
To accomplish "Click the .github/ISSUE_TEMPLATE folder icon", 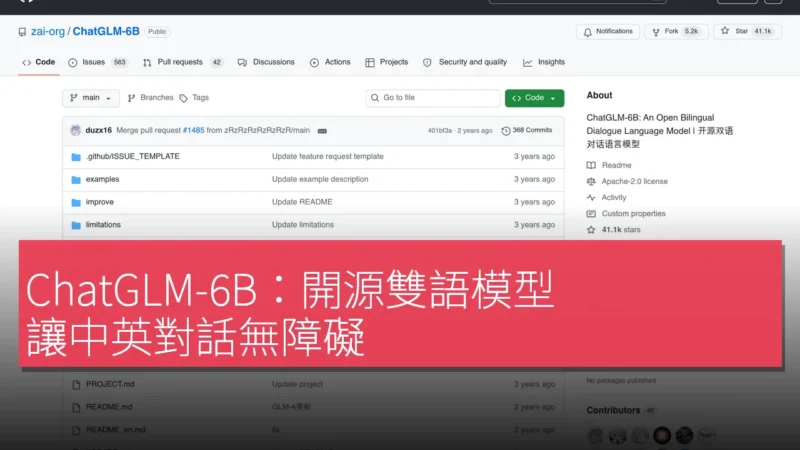I will (x=76, y=157).
